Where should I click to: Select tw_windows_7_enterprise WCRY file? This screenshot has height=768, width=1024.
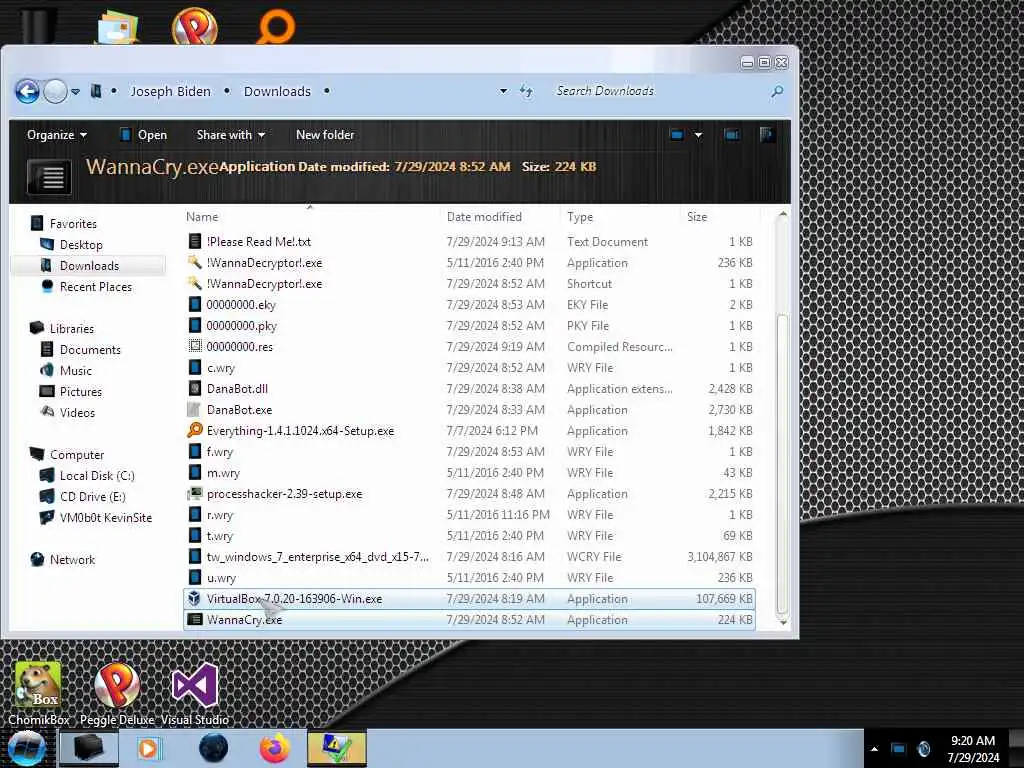(317, 557)
